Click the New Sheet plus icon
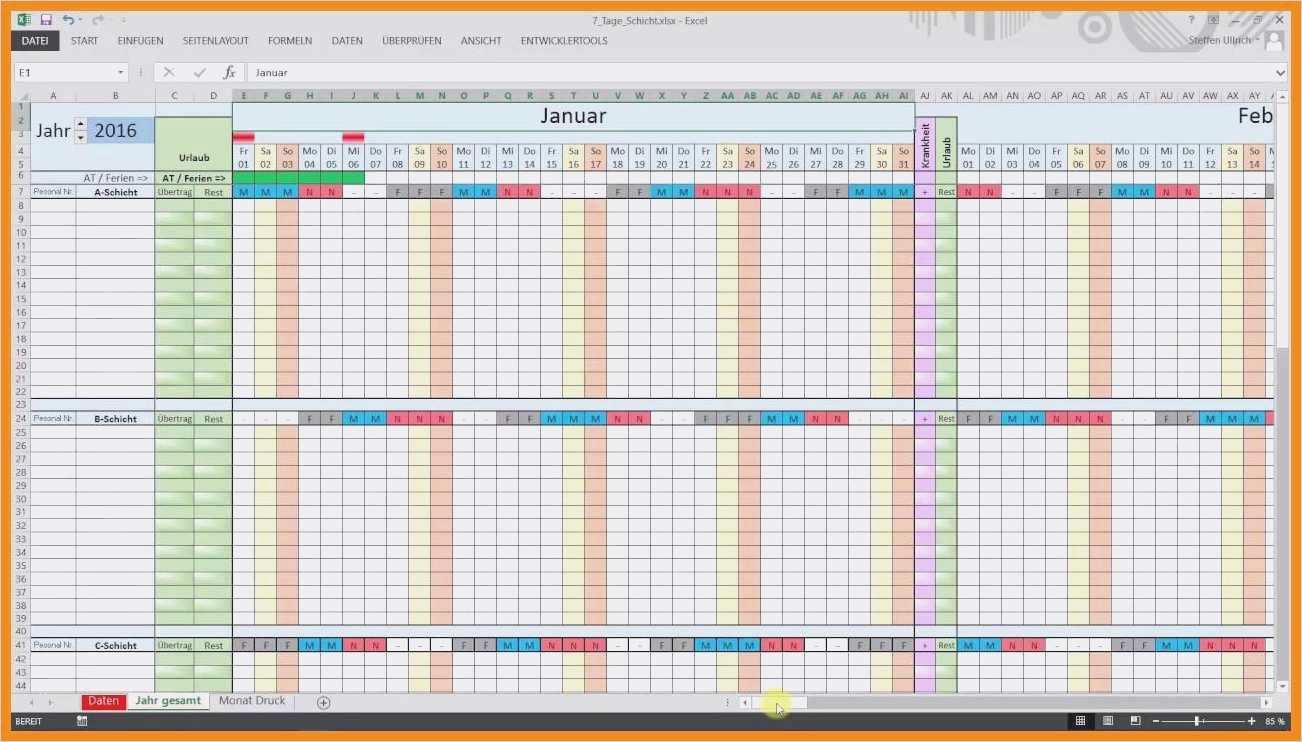The height and width of the screenshot is (742, 1302). tap(323, 703)
